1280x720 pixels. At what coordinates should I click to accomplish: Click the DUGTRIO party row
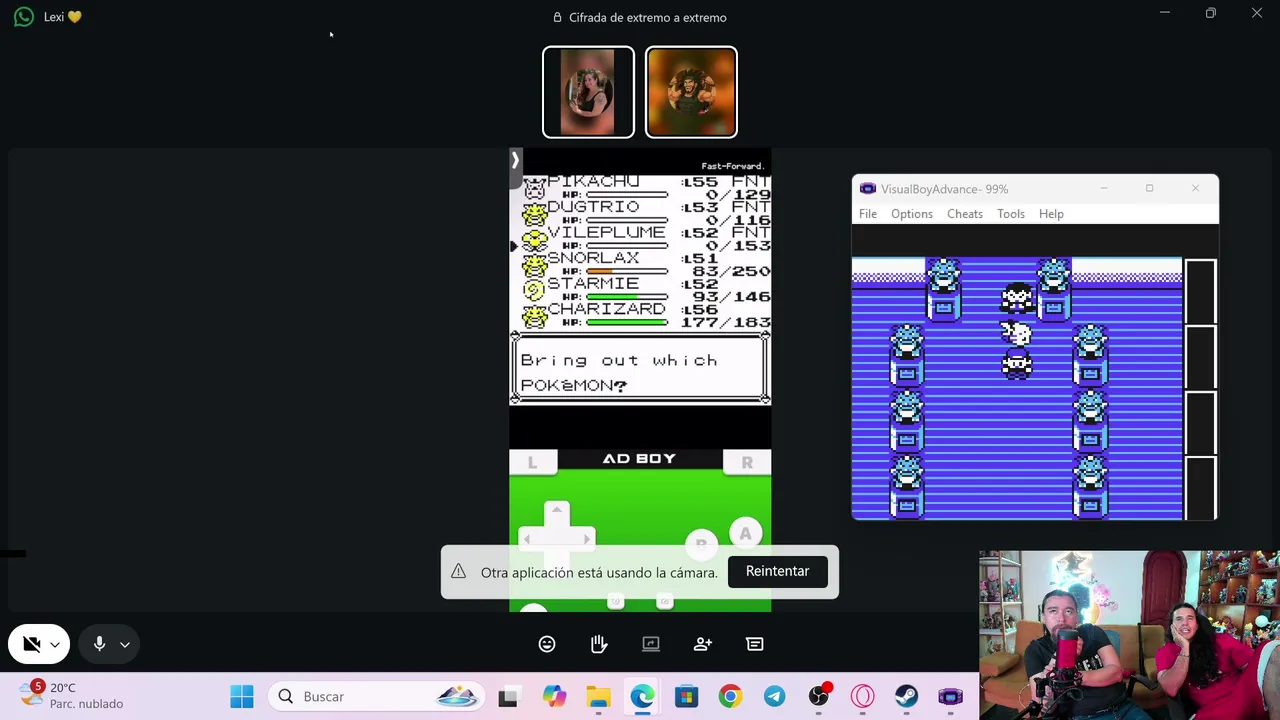click(646, 212)
